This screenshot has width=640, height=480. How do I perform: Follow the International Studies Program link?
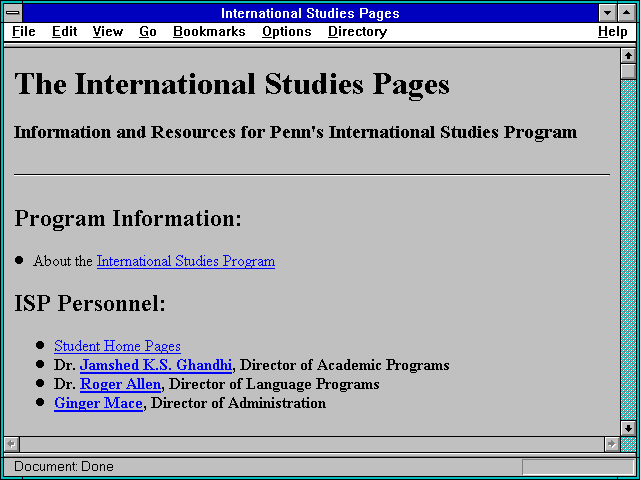[186, 261]
